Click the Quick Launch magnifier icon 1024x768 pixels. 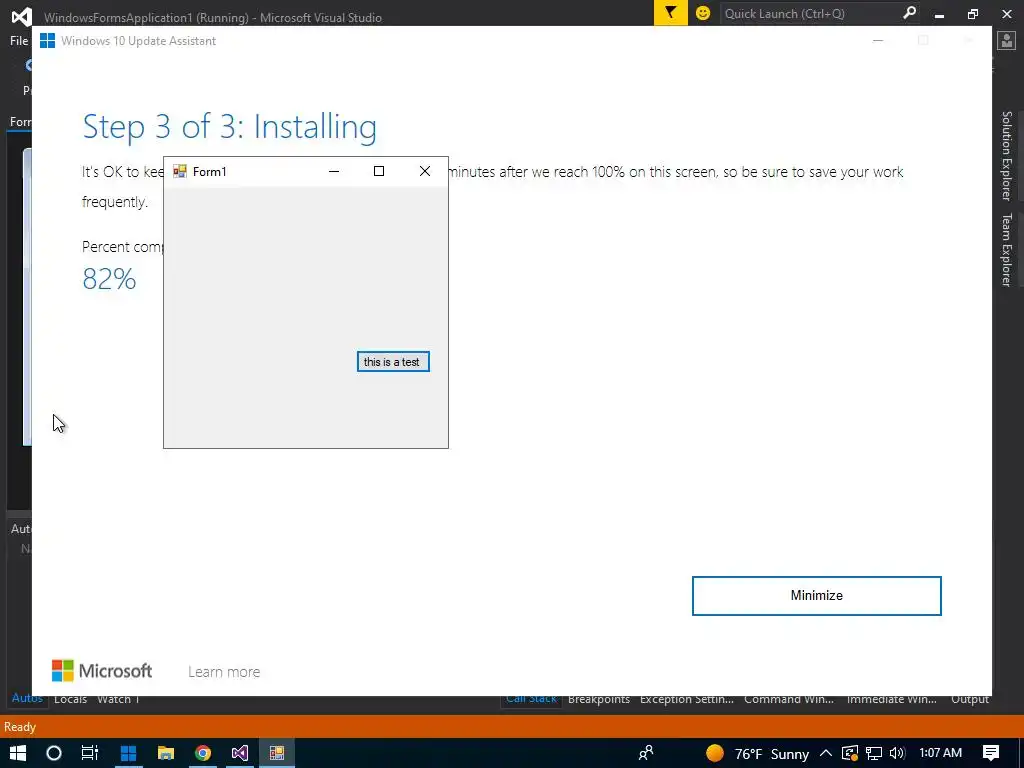pyautogui.click(x=909, y=13)
